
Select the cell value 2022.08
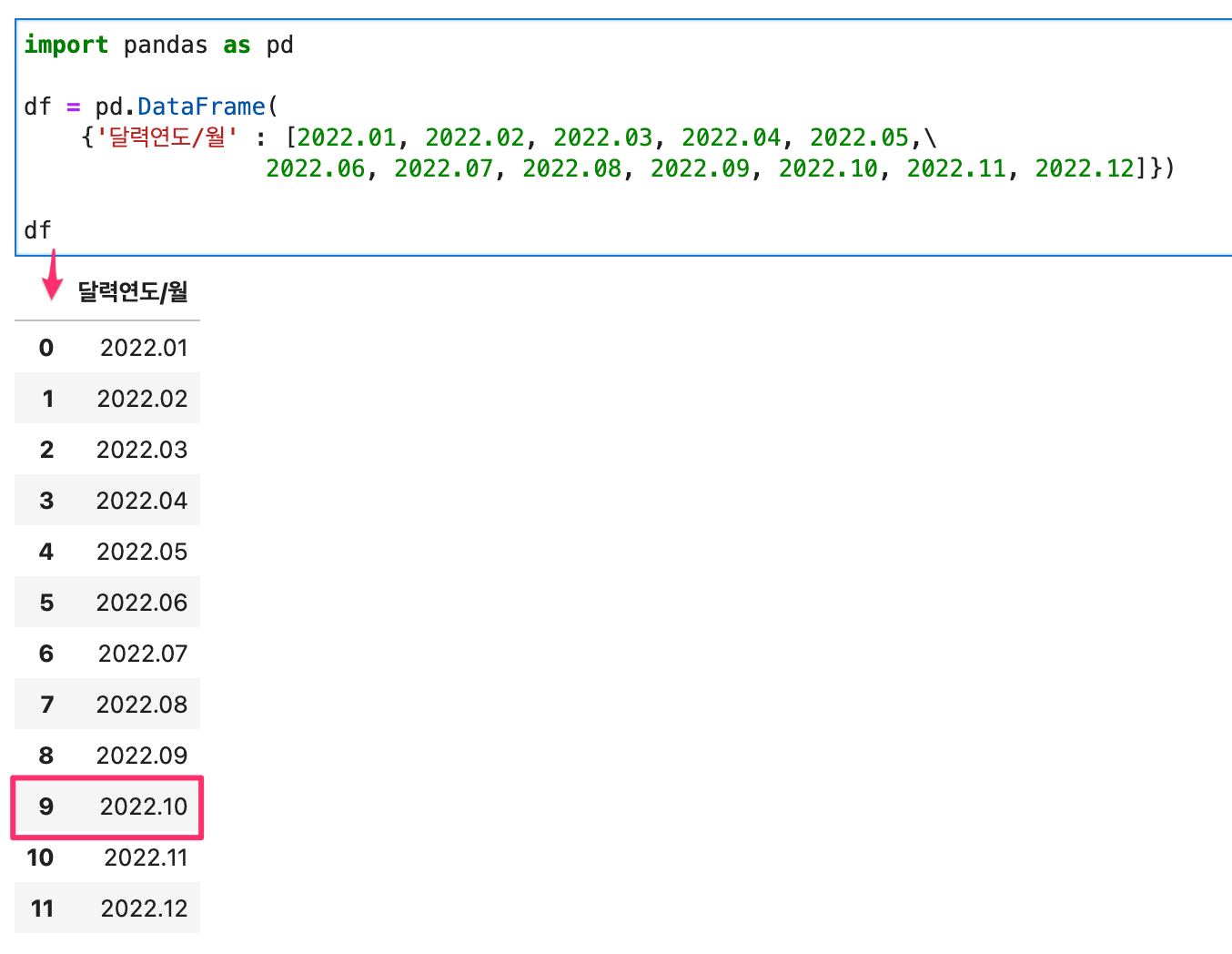coord(142,705)
